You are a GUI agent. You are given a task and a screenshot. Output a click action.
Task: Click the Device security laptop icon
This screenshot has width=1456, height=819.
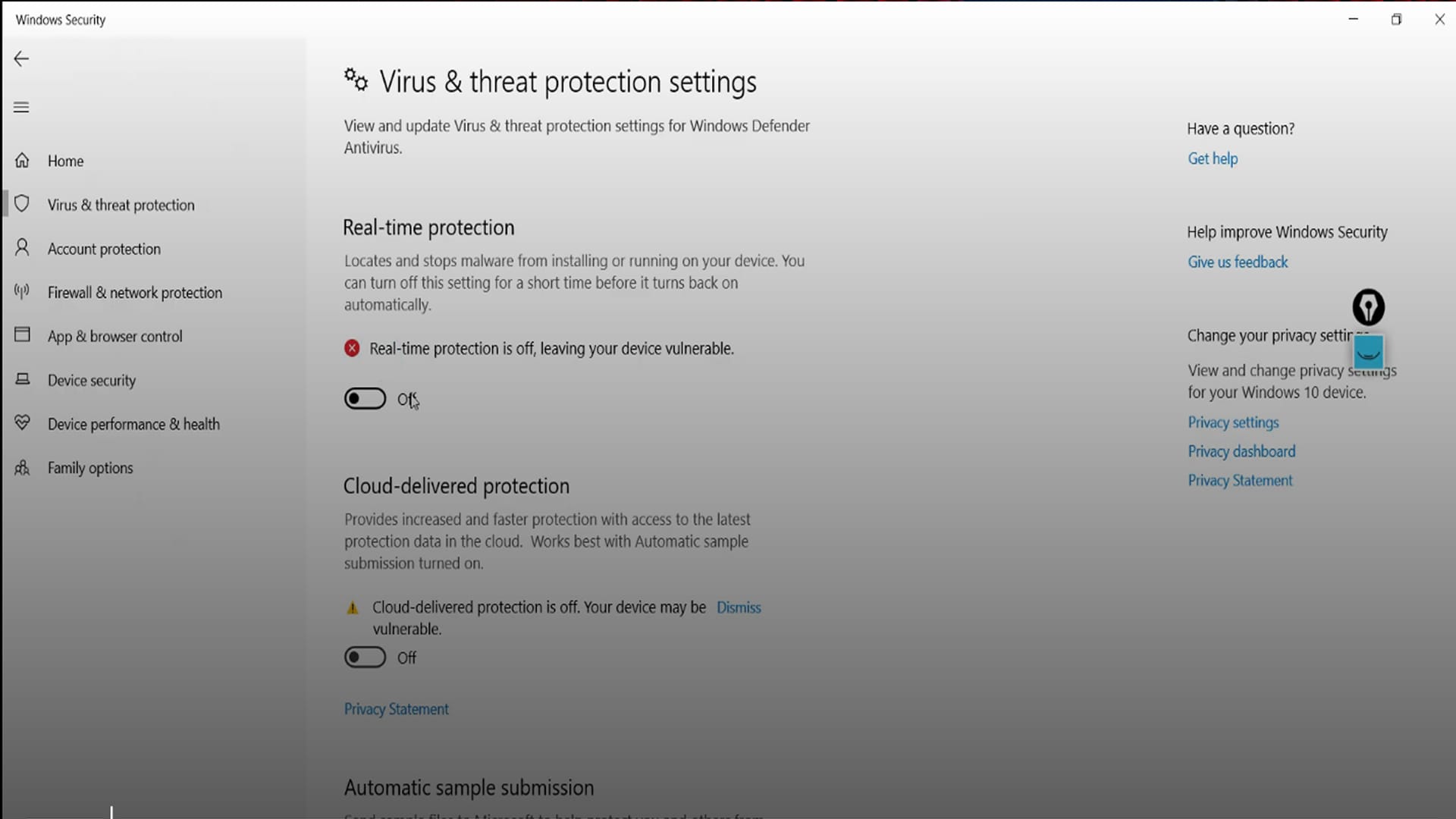[22, 379]
